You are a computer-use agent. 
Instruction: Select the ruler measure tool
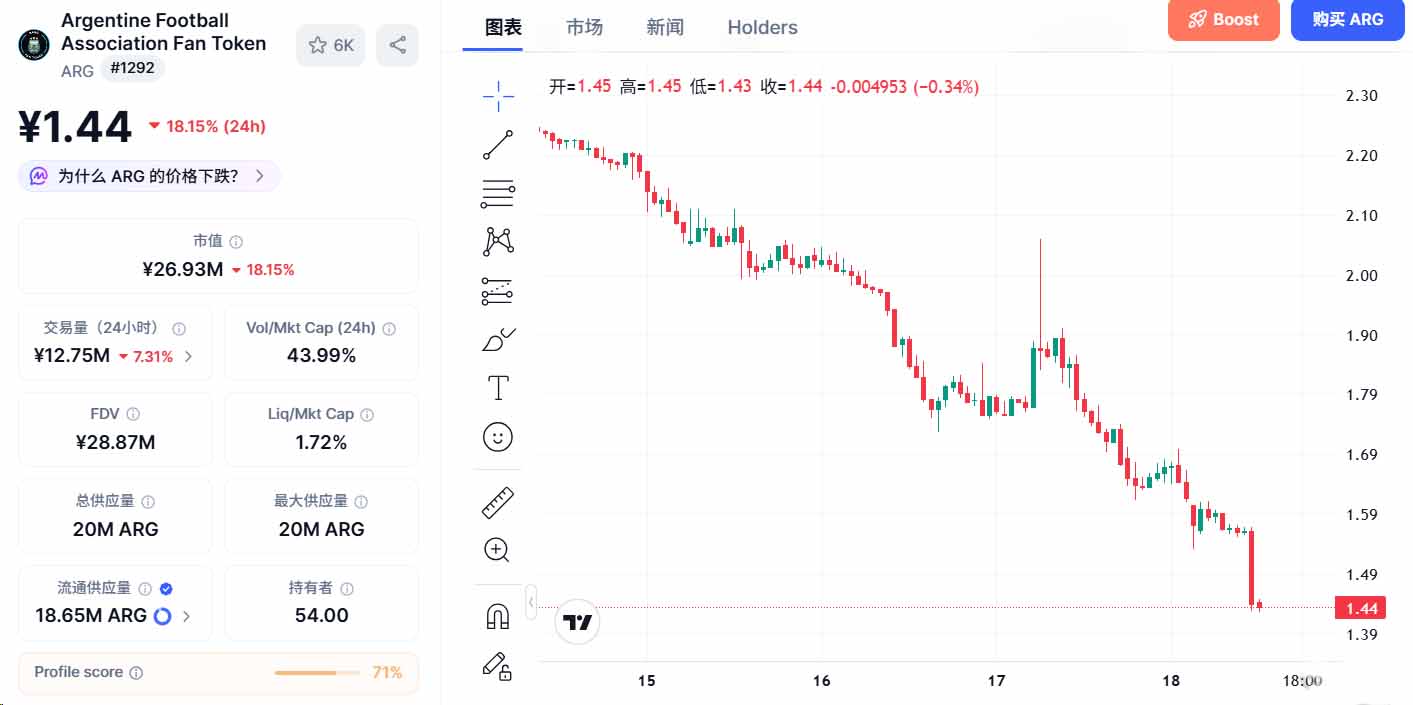coord(498,501)
